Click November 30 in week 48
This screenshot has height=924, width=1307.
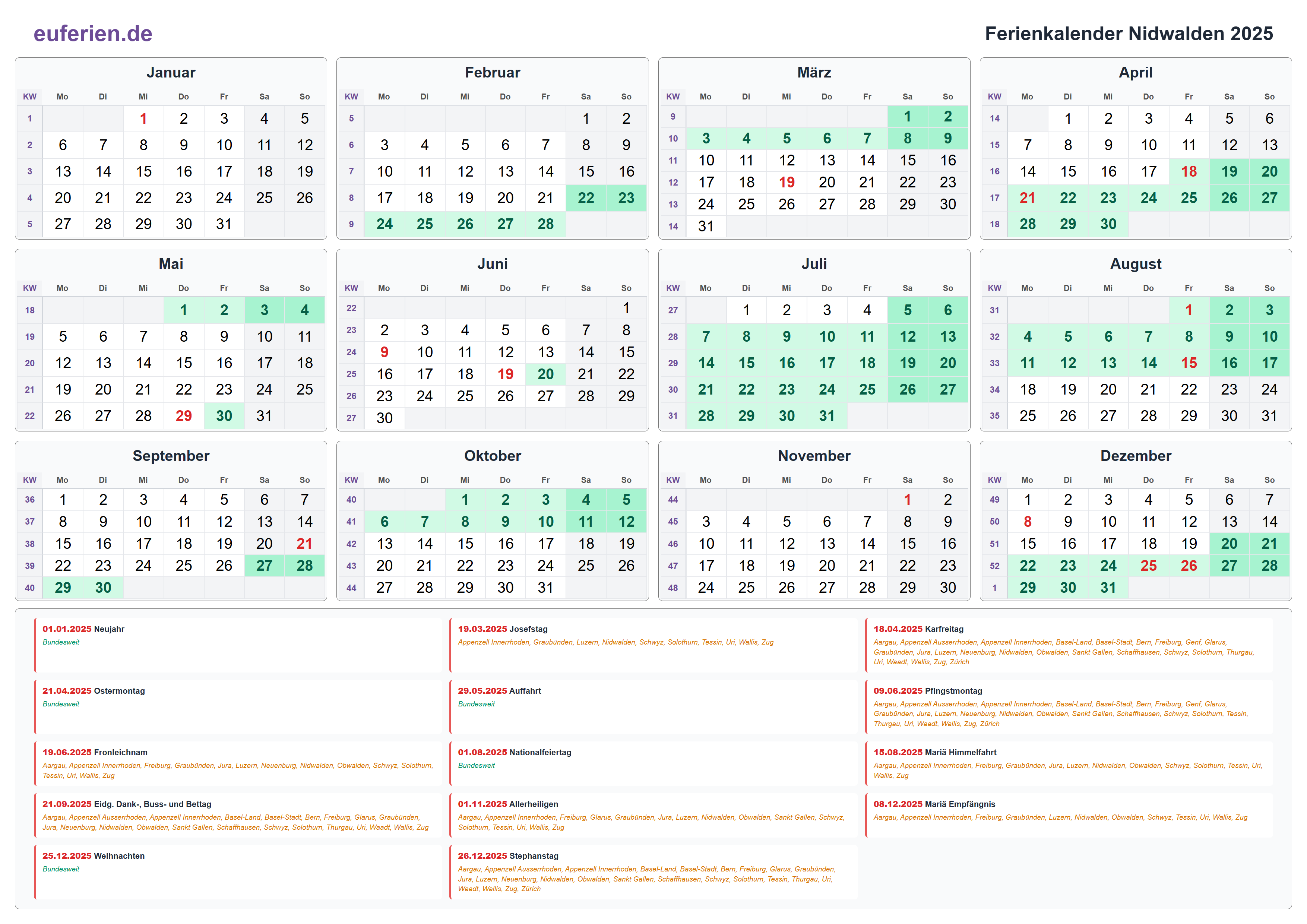point(948,588)
